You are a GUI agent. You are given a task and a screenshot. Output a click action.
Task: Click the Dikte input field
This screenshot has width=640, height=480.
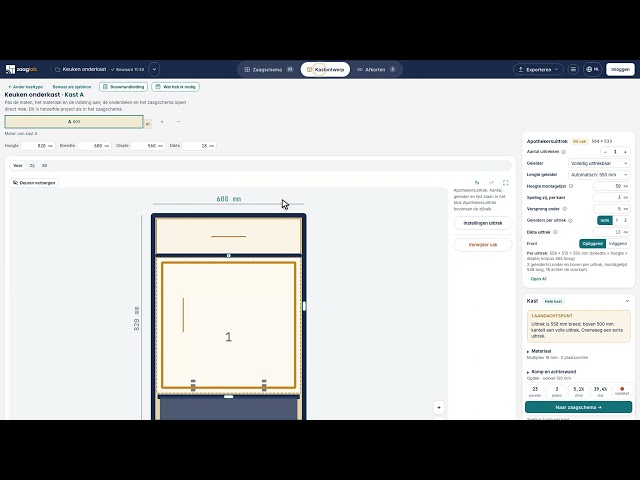pyautogui.click(x=199, y=146)
